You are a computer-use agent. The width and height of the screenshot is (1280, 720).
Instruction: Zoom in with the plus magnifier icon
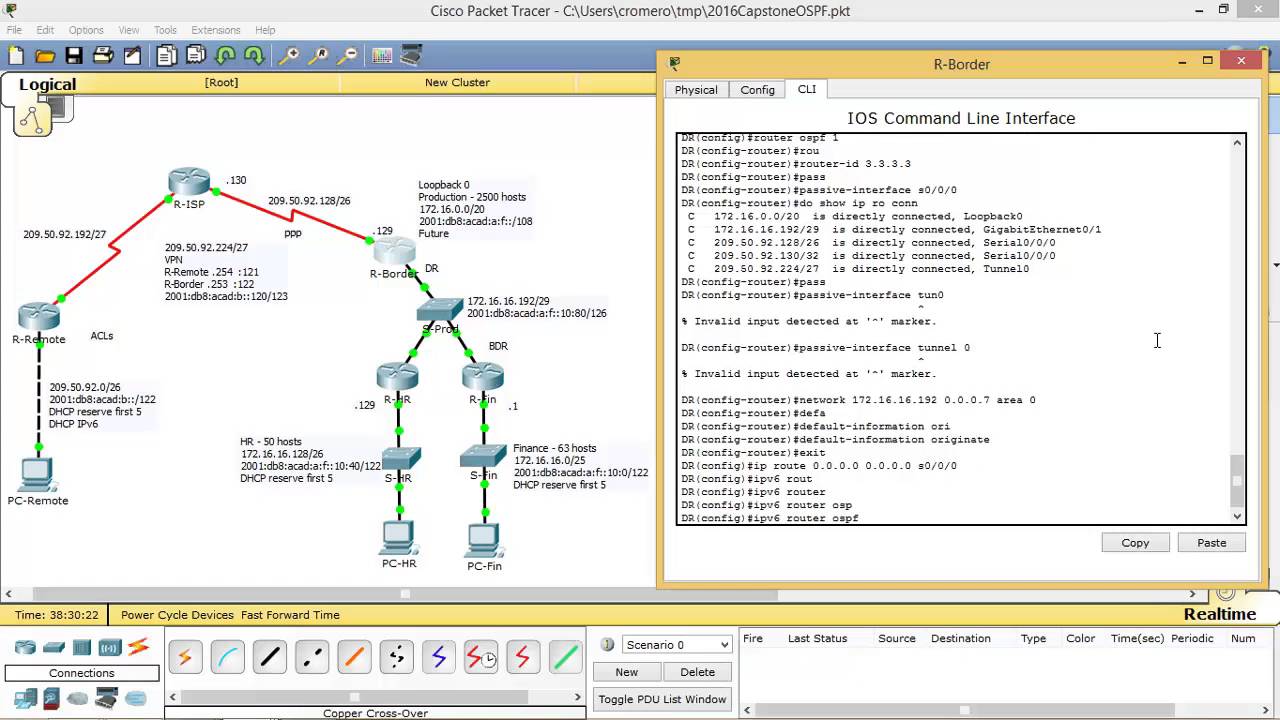coord(289,56)
